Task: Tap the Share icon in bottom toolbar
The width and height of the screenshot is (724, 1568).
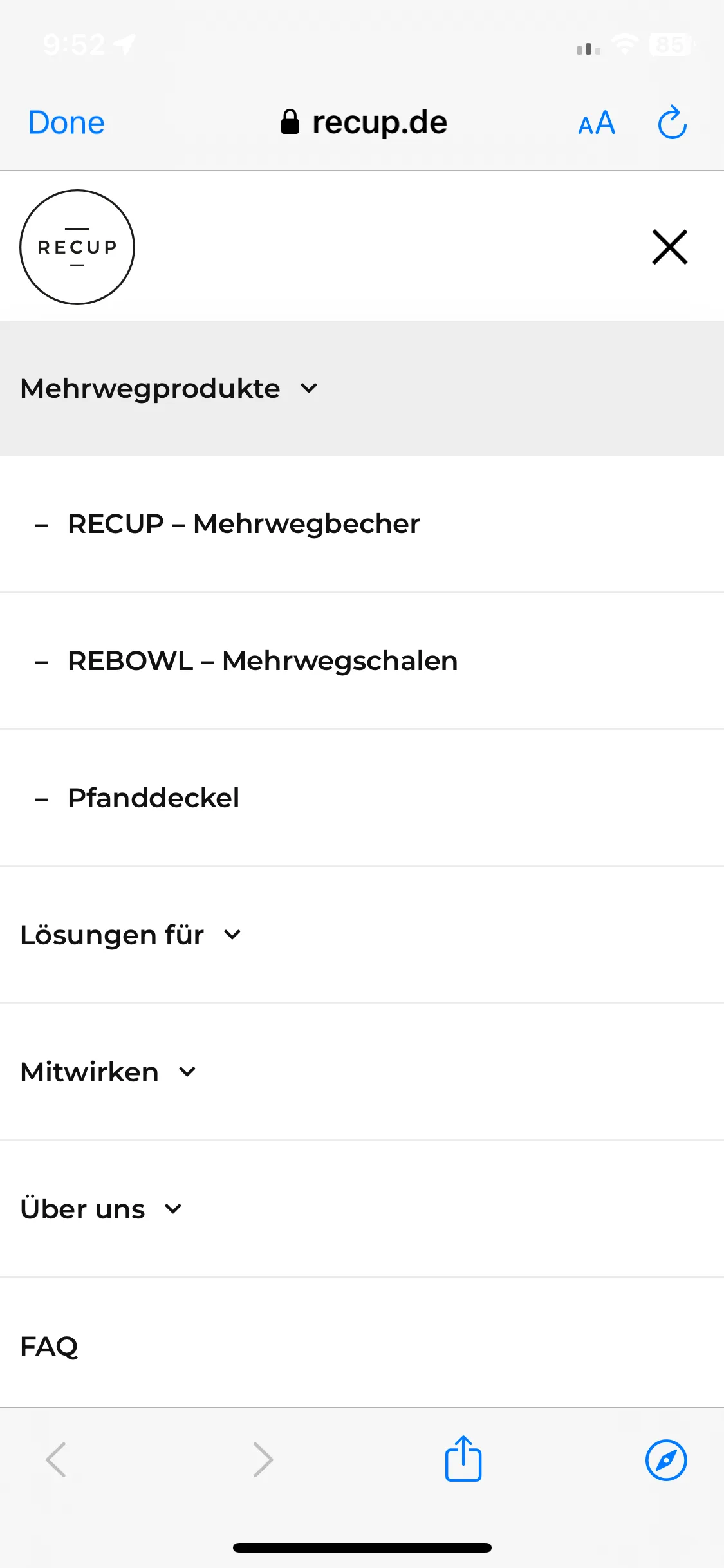Action: coord(463,1459)
